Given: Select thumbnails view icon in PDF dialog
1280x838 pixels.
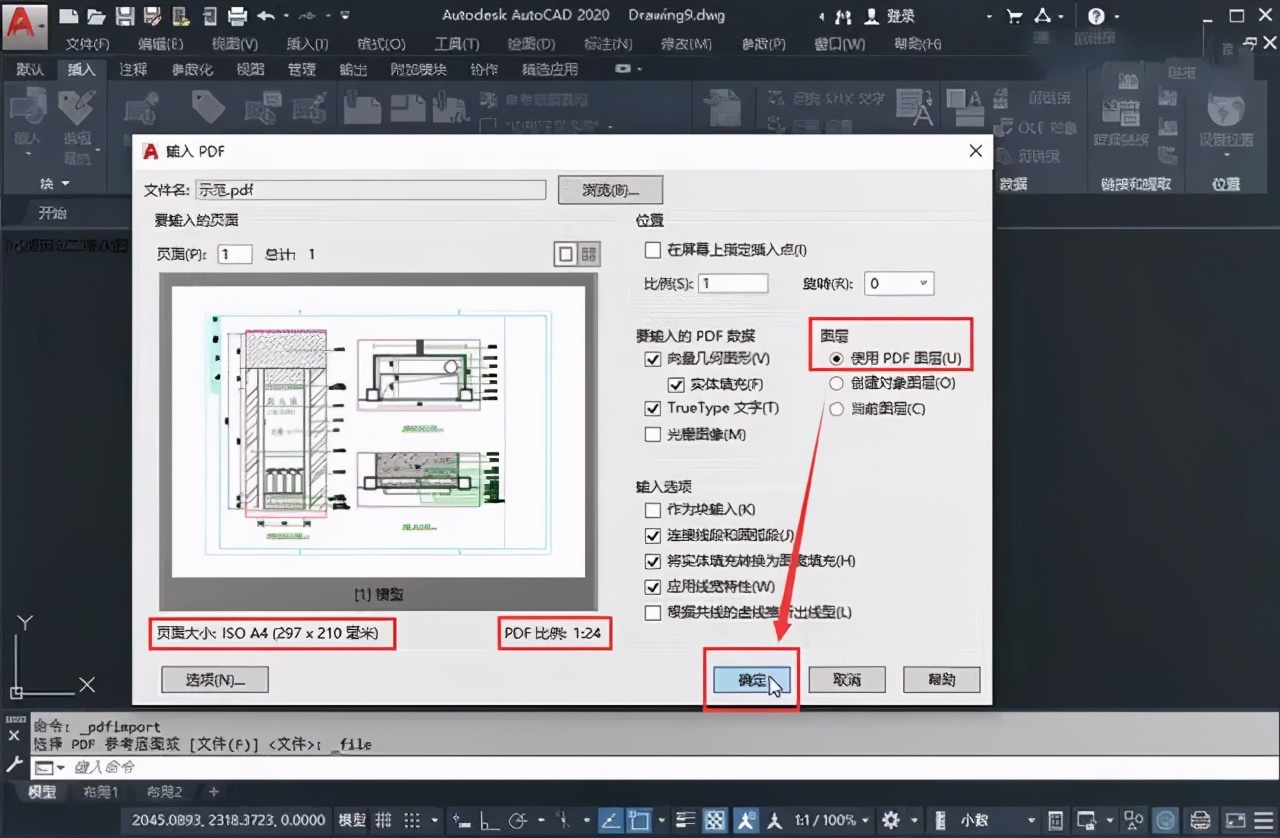Looking at the screenshot, I should coord(589,254).
